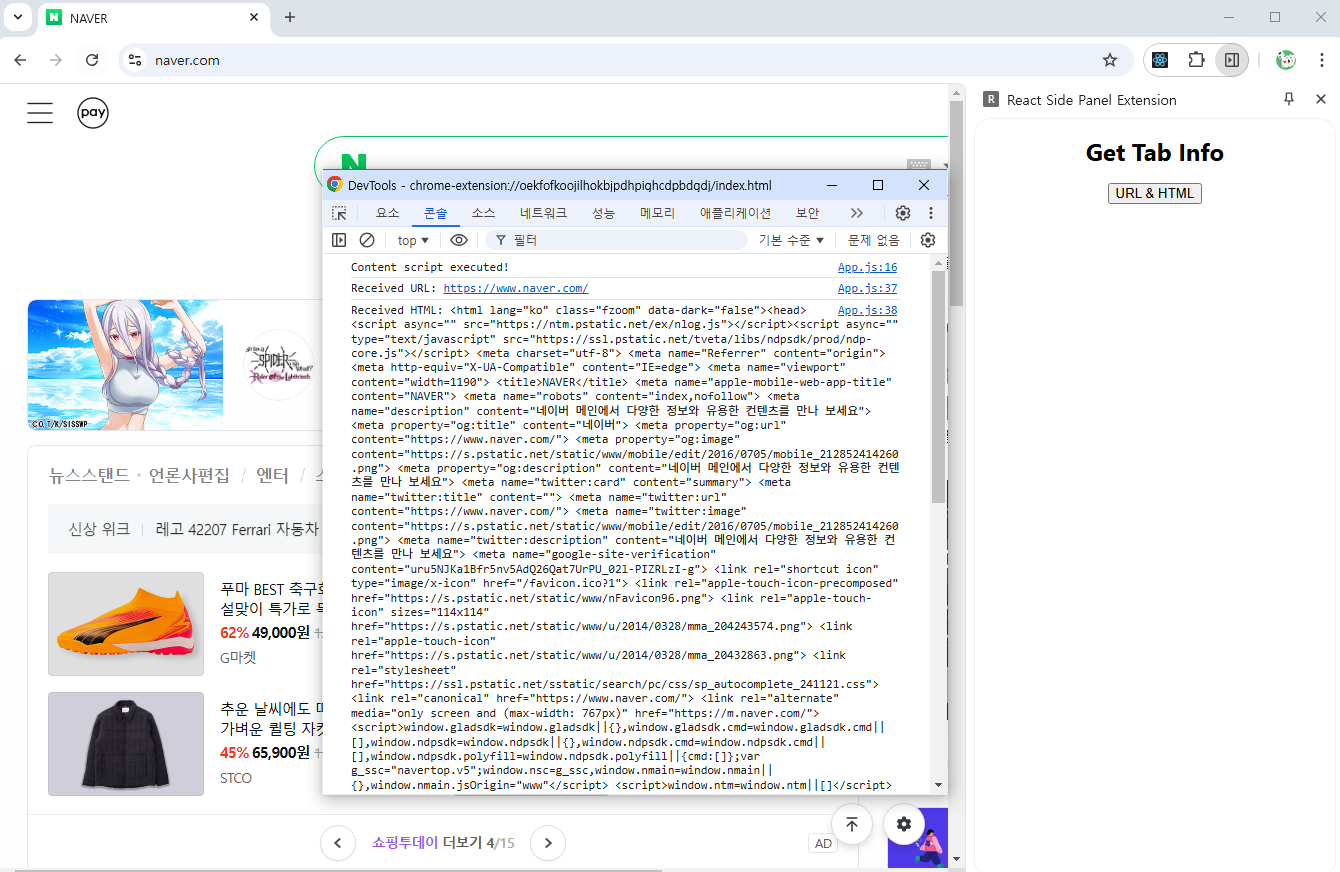Toggle live expression eye icon
1340x872 pixels.
[459, 240]
